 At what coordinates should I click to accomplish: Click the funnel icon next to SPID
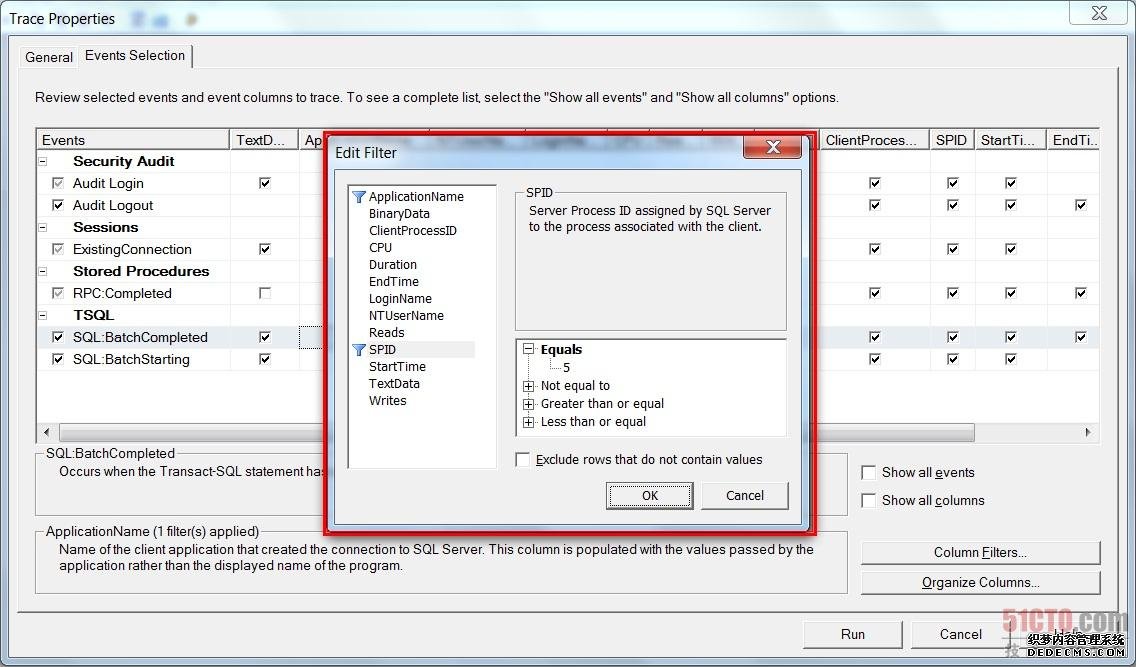[x=359, y=350]
